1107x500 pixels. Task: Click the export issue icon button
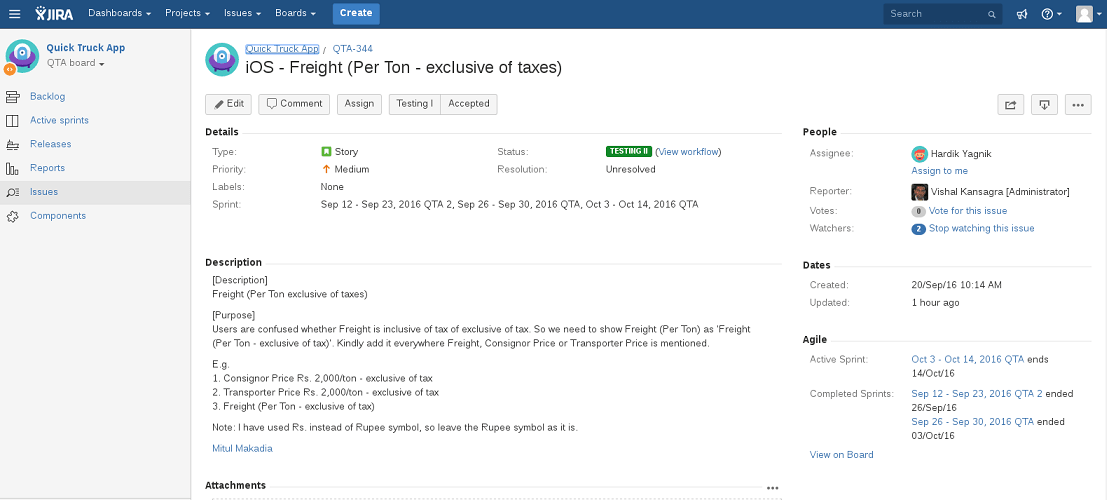(1044, 105)
